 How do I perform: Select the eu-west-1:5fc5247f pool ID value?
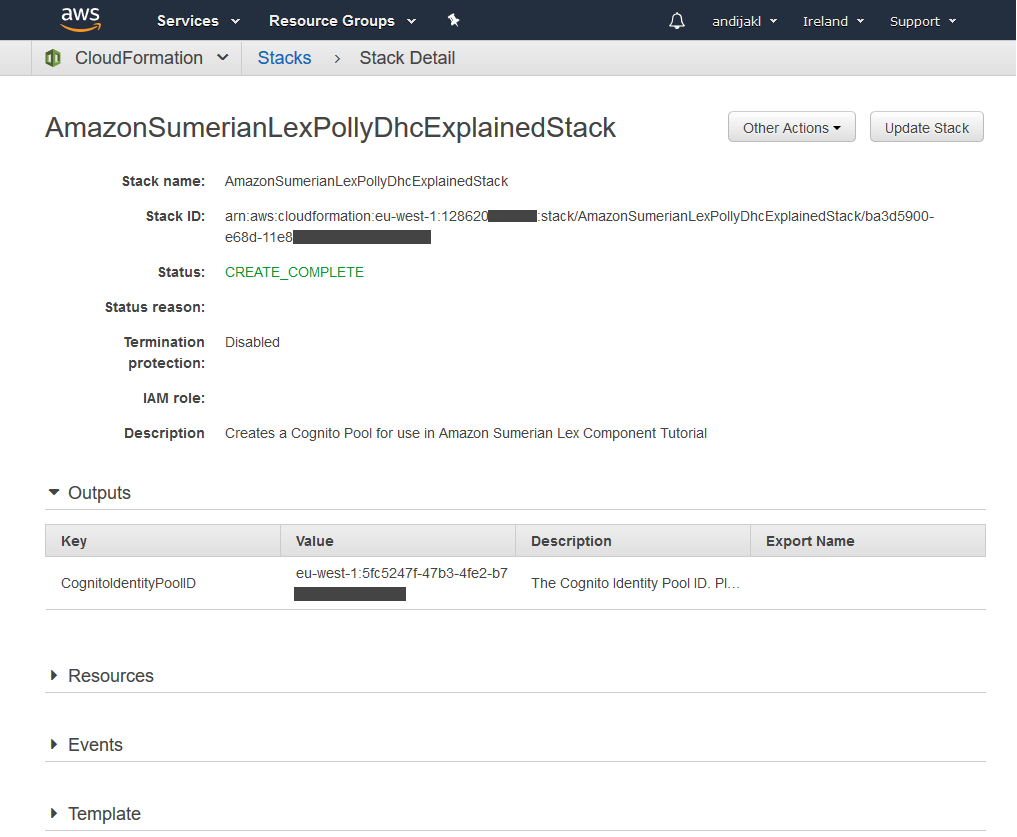click(x=401, y=583)
